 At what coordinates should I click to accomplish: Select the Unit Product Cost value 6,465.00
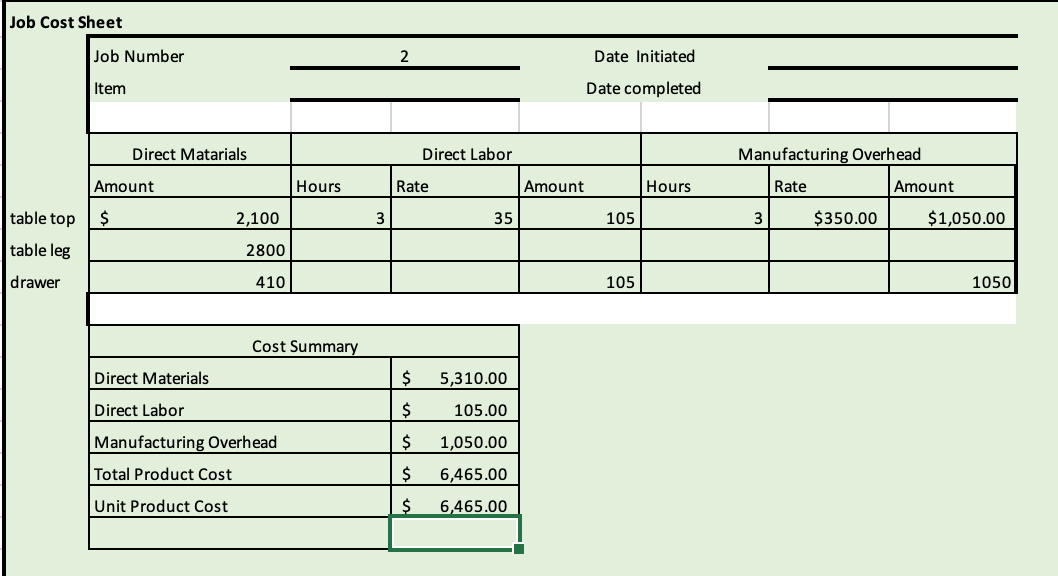pos(455,501)
